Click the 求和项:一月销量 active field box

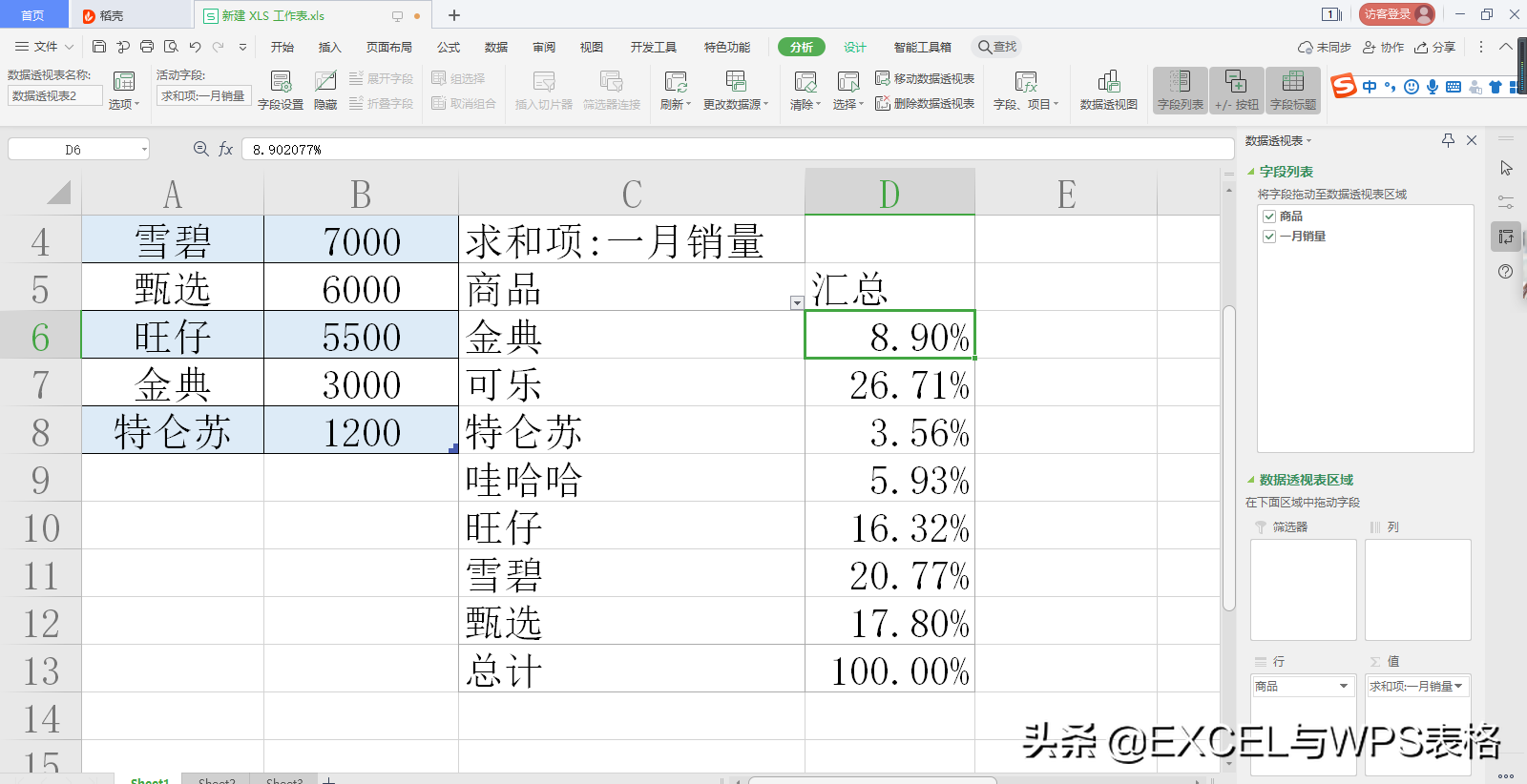click(x=203, y=95)
